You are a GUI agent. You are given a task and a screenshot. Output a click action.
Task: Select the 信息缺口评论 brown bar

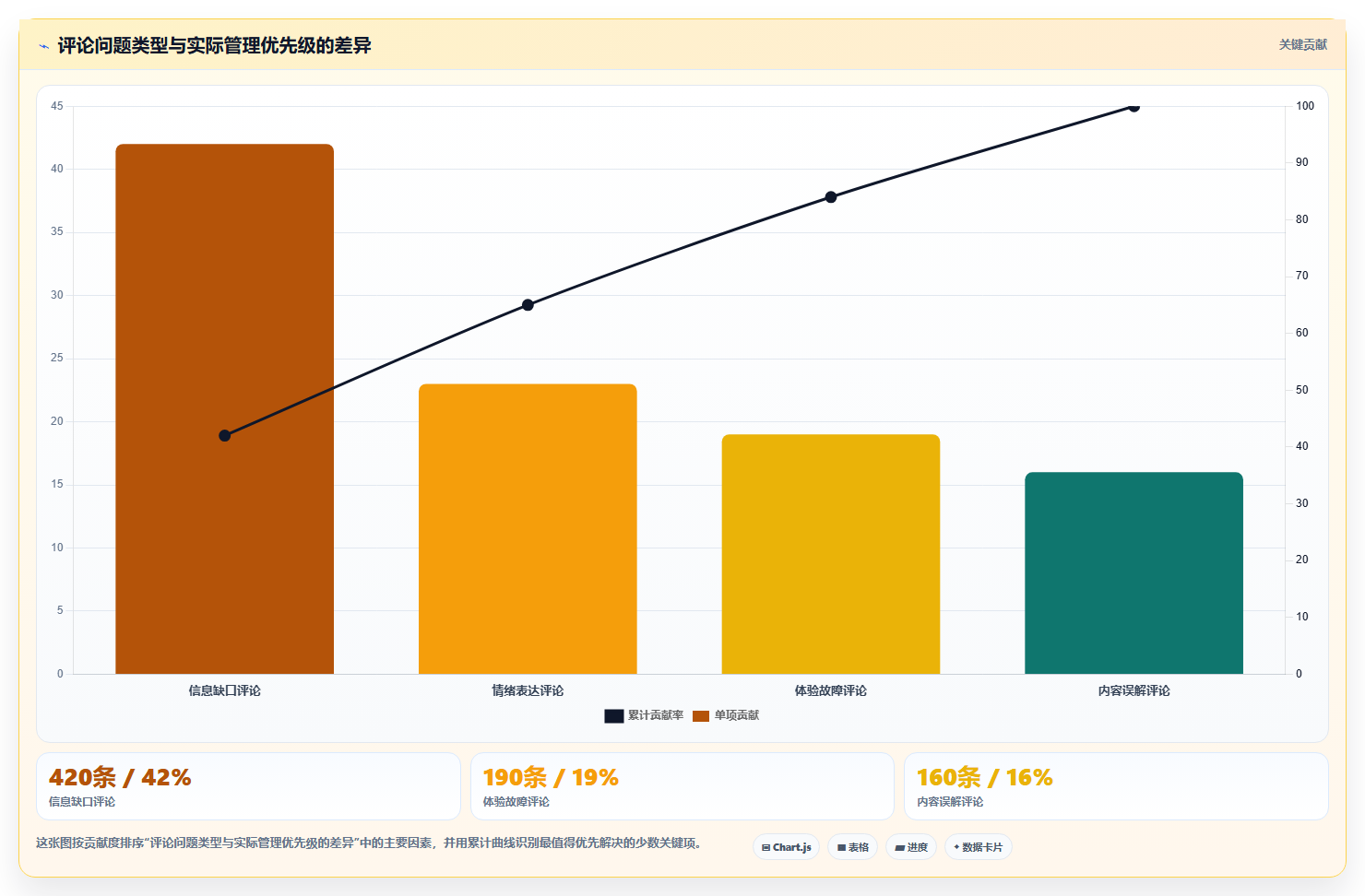[224, 408]
